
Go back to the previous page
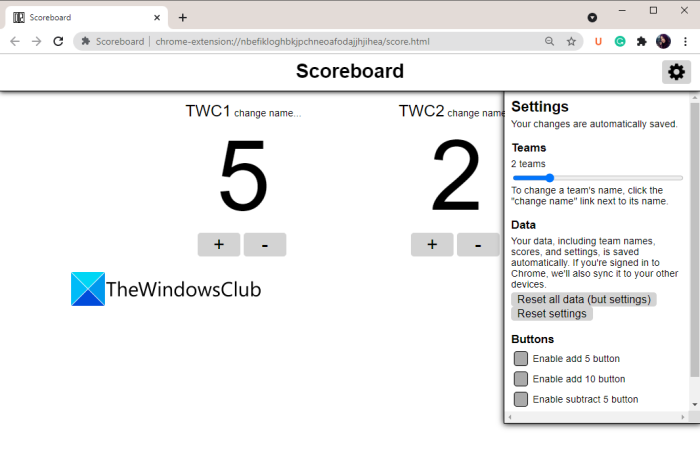pos(15,42)
